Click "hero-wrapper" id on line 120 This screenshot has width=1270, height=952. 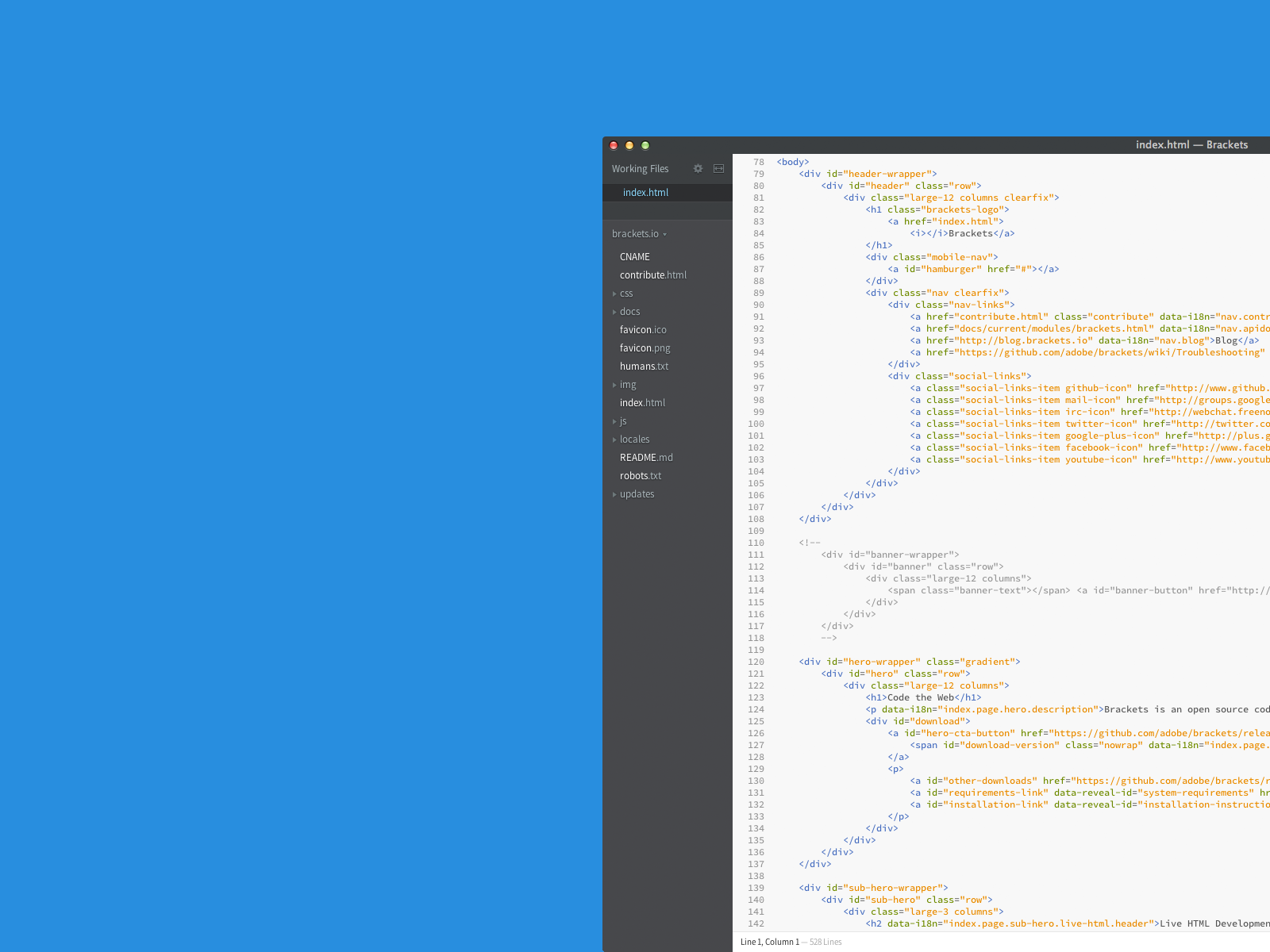(x=881, y=662)
